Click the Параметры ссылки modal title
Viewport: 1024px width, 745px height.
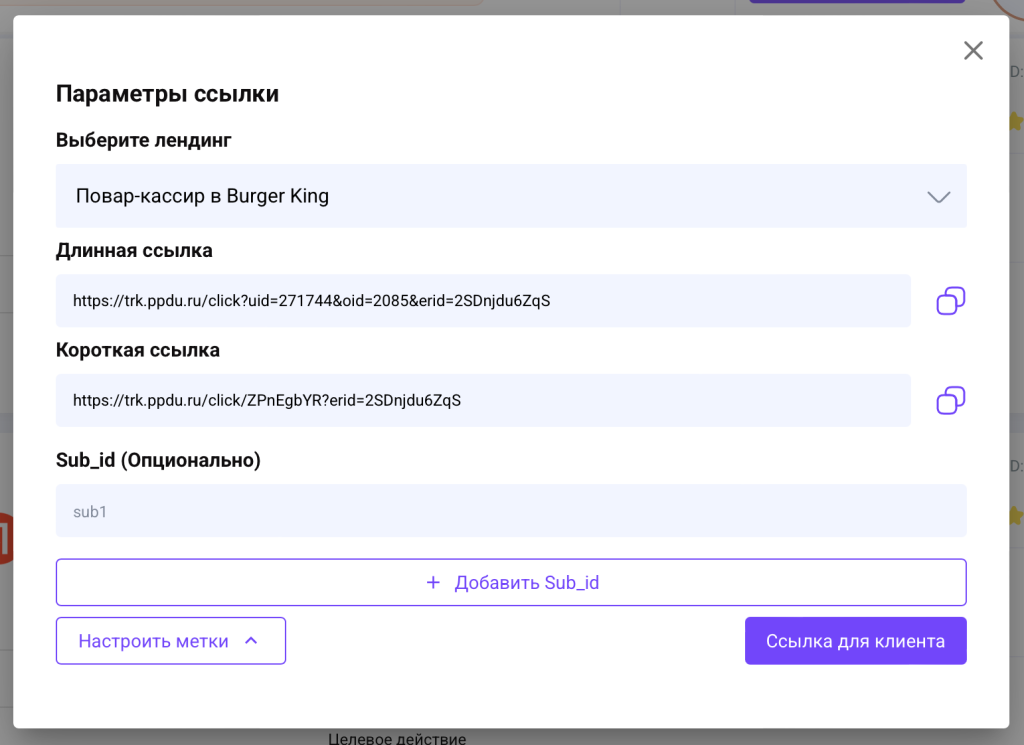point(167,93)
